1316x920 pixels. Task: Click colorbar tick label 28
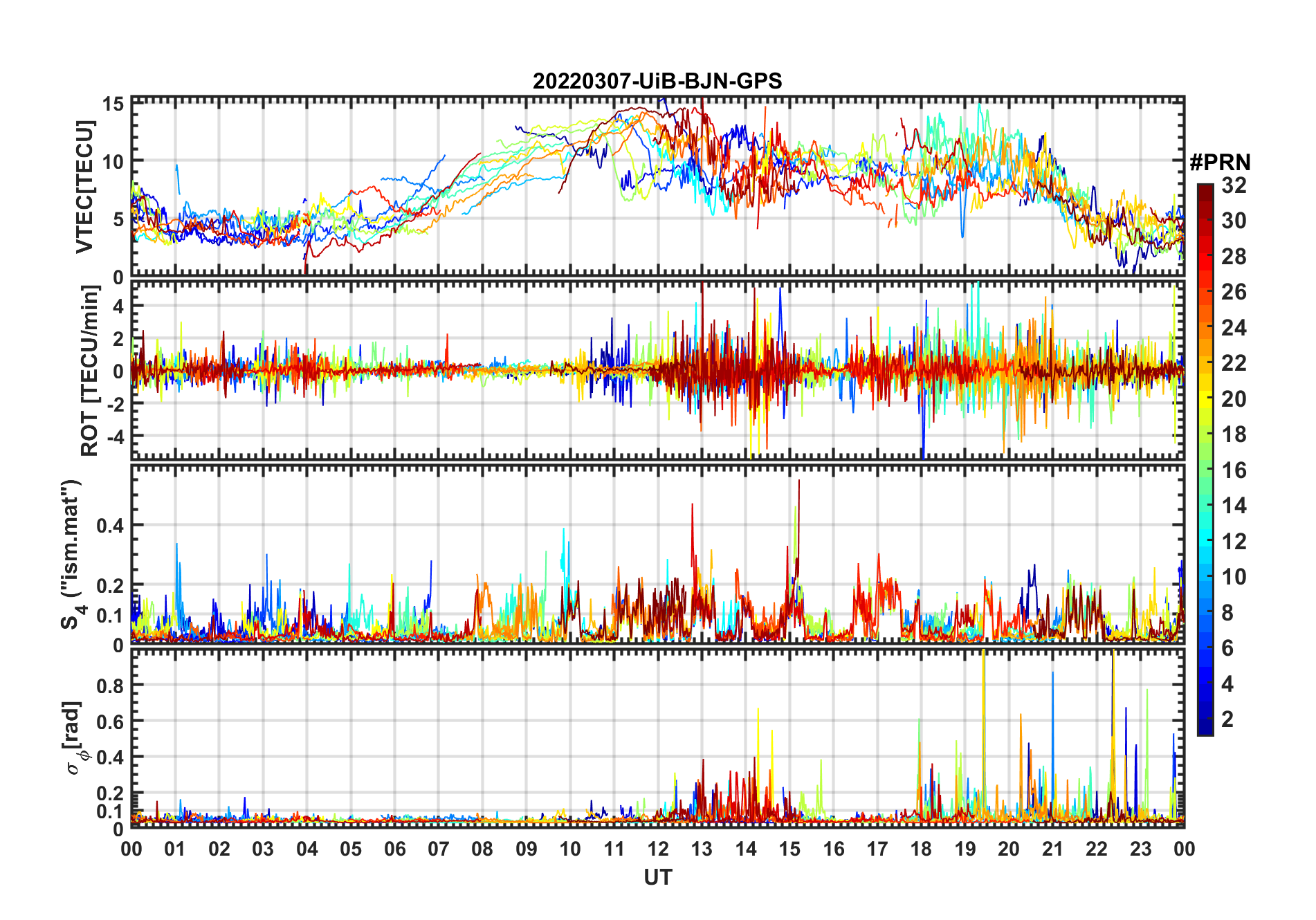pos(1234,257)
